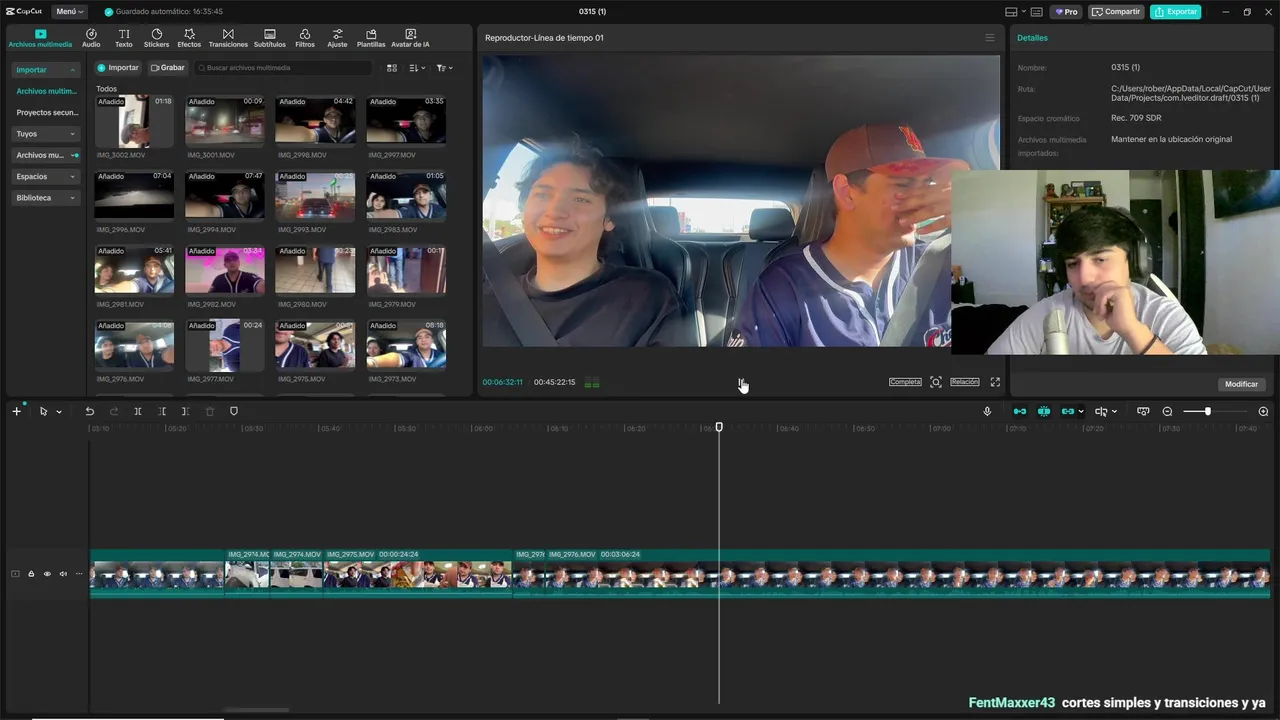This screenshot has height=720, width=1280.
Task: Switch media grid view layout
Action: tap(392, 68)
